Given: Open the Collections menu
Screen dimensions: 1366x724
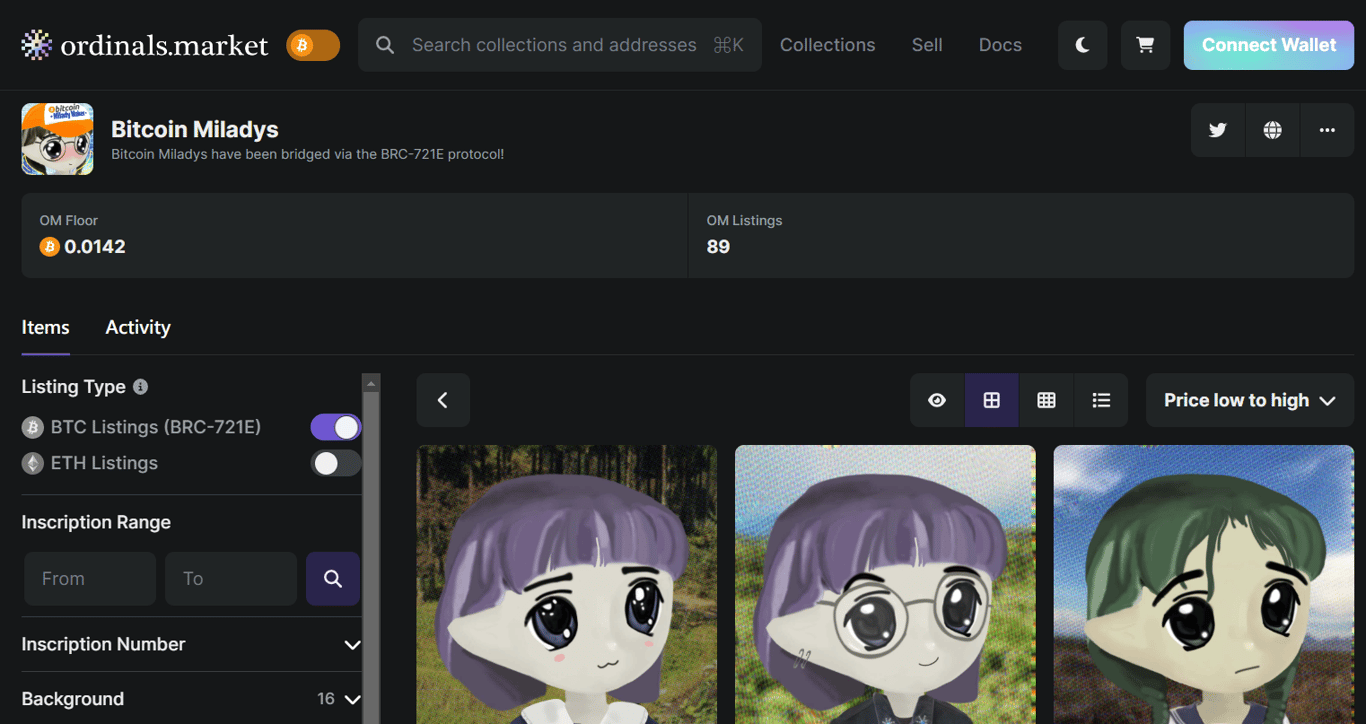Looking at the screenshot, I should [827, 45].
